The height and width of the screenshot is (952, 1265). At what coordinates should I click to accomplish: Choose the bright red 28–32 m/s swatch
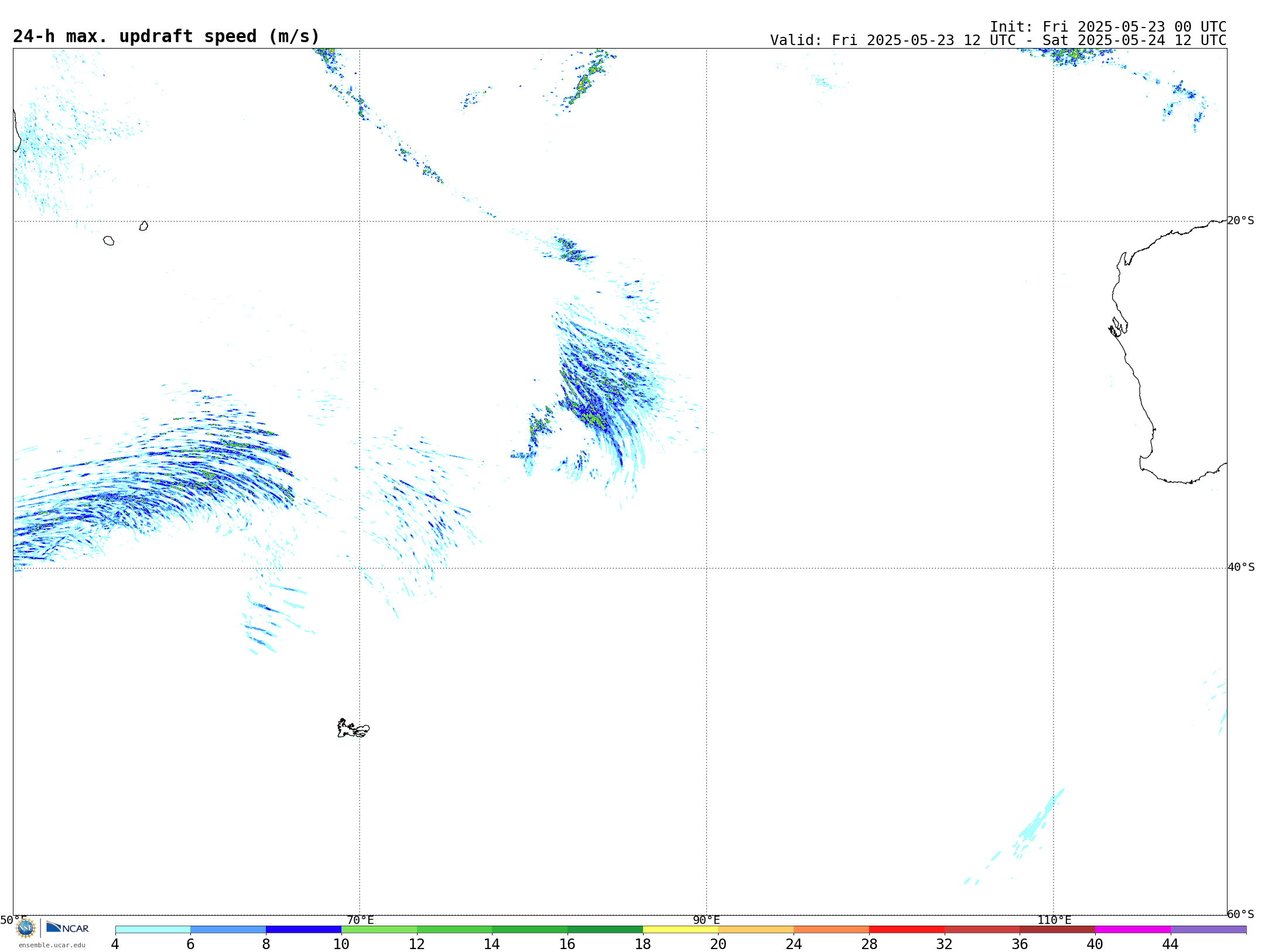pyautogui.click(x=907, y=930)
